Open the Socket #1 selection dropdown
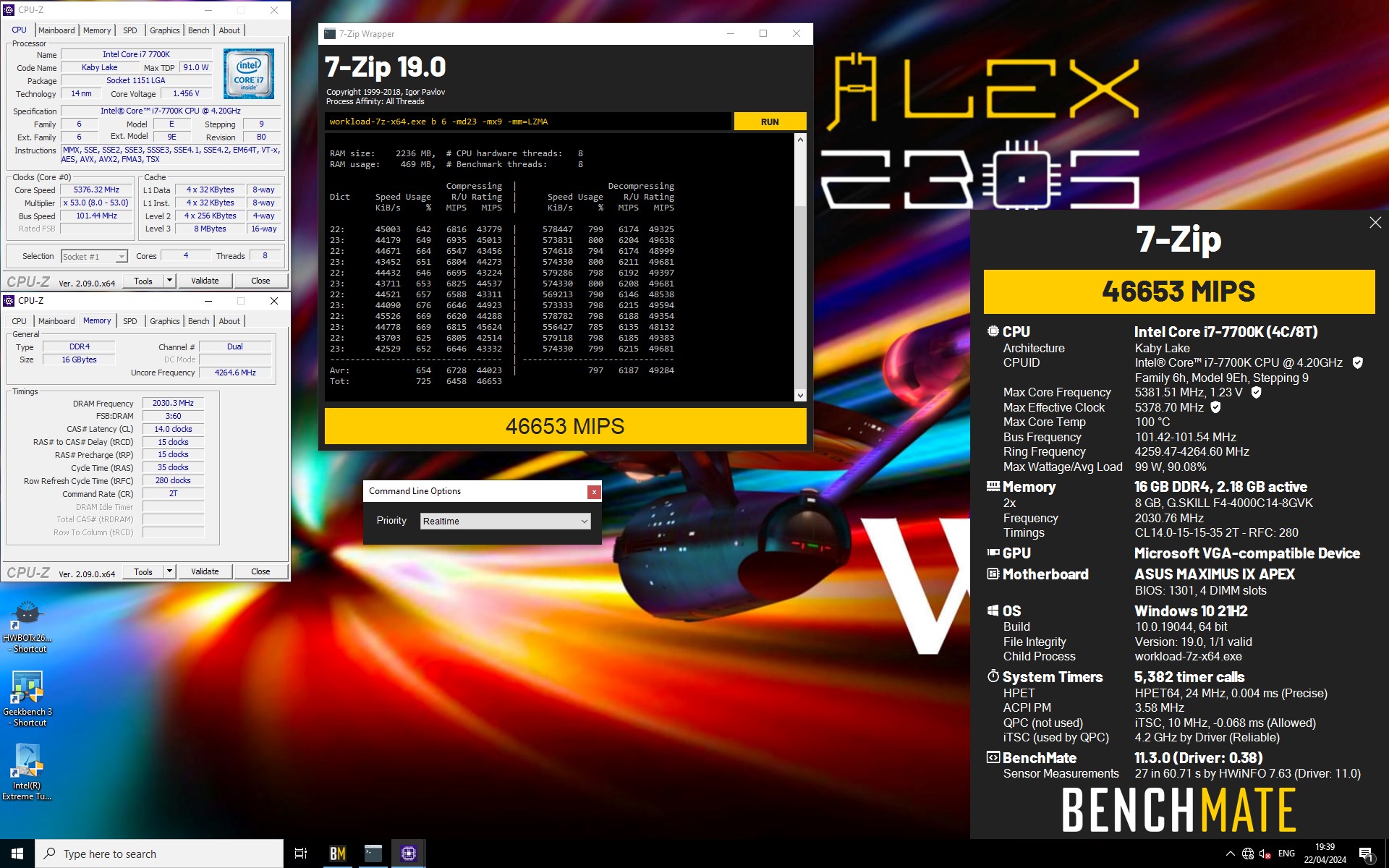The image size is (1389, 868). click(x=94, y=256)
